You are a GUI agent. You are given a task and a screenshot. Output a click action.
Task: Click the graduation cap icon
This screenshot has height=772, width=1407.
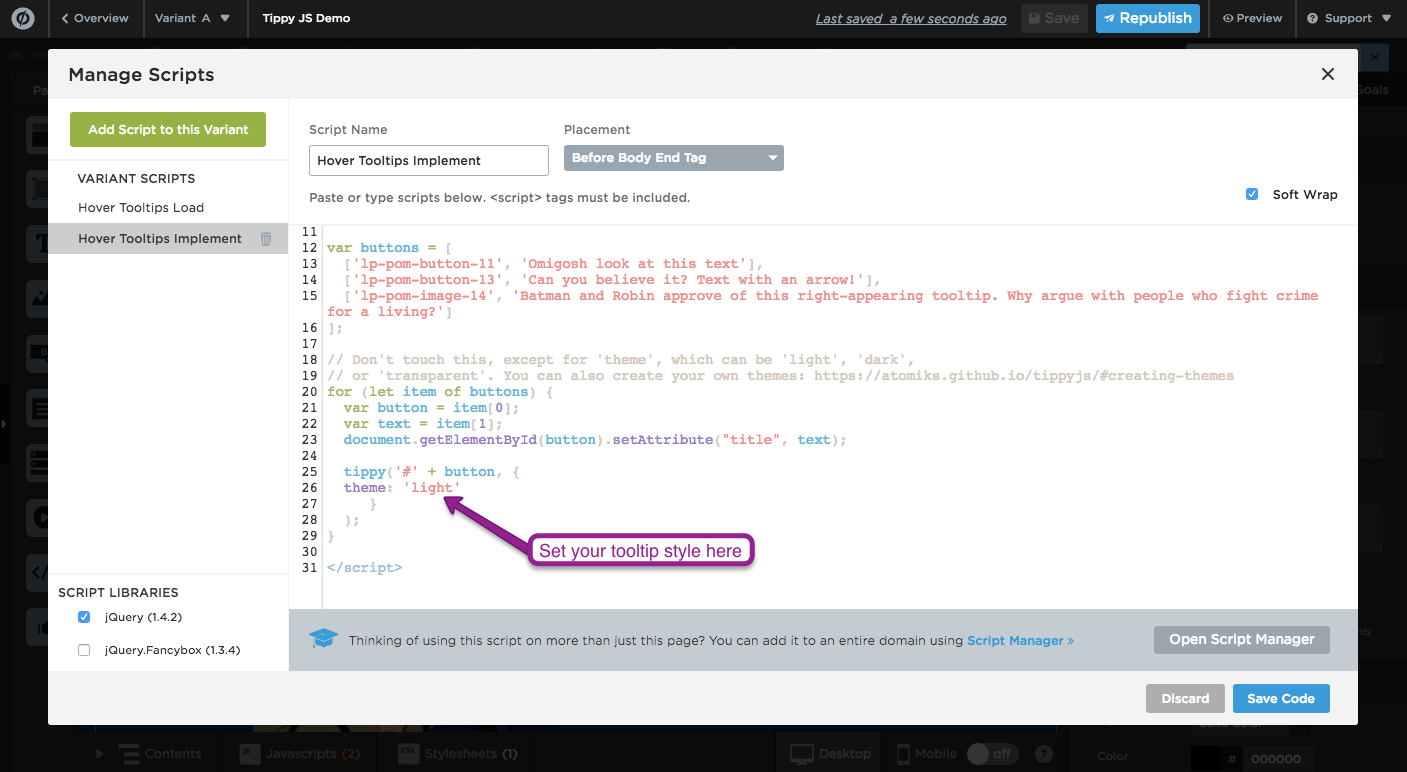pos(323,640)
